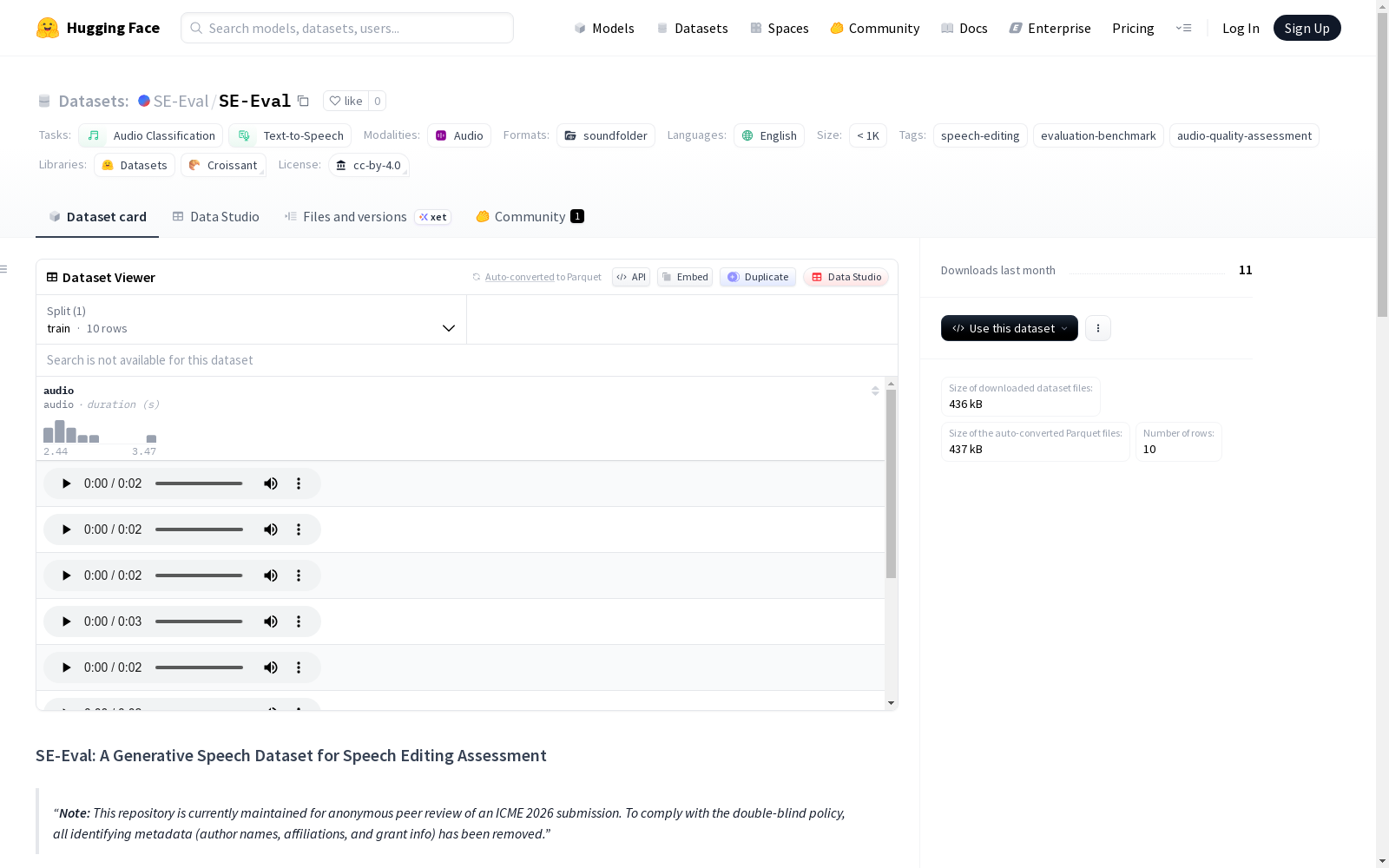Open the Pricing page

click(1133, 28)
